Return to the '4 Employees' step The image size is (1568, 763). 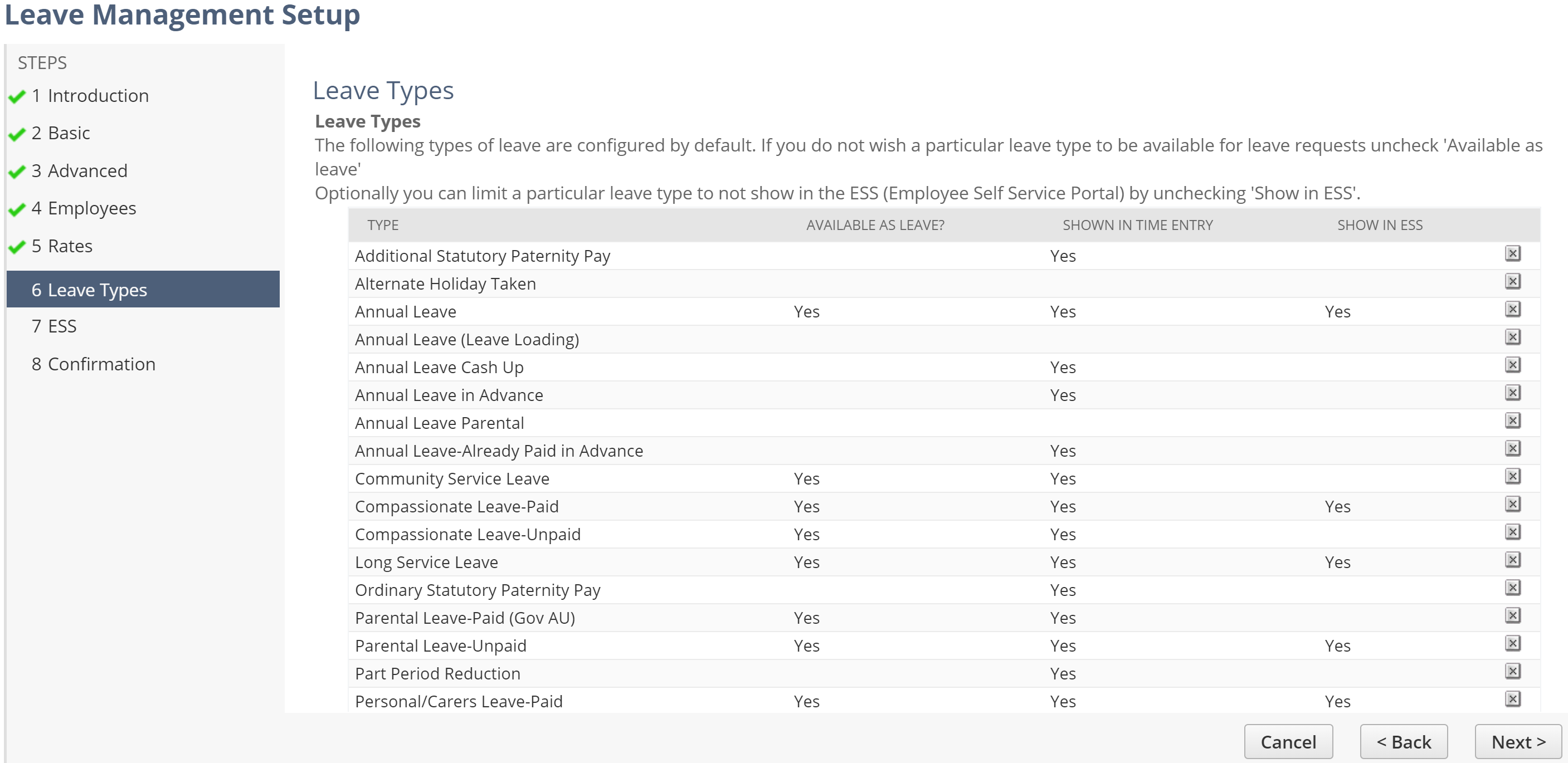click(x=84, y=208)
